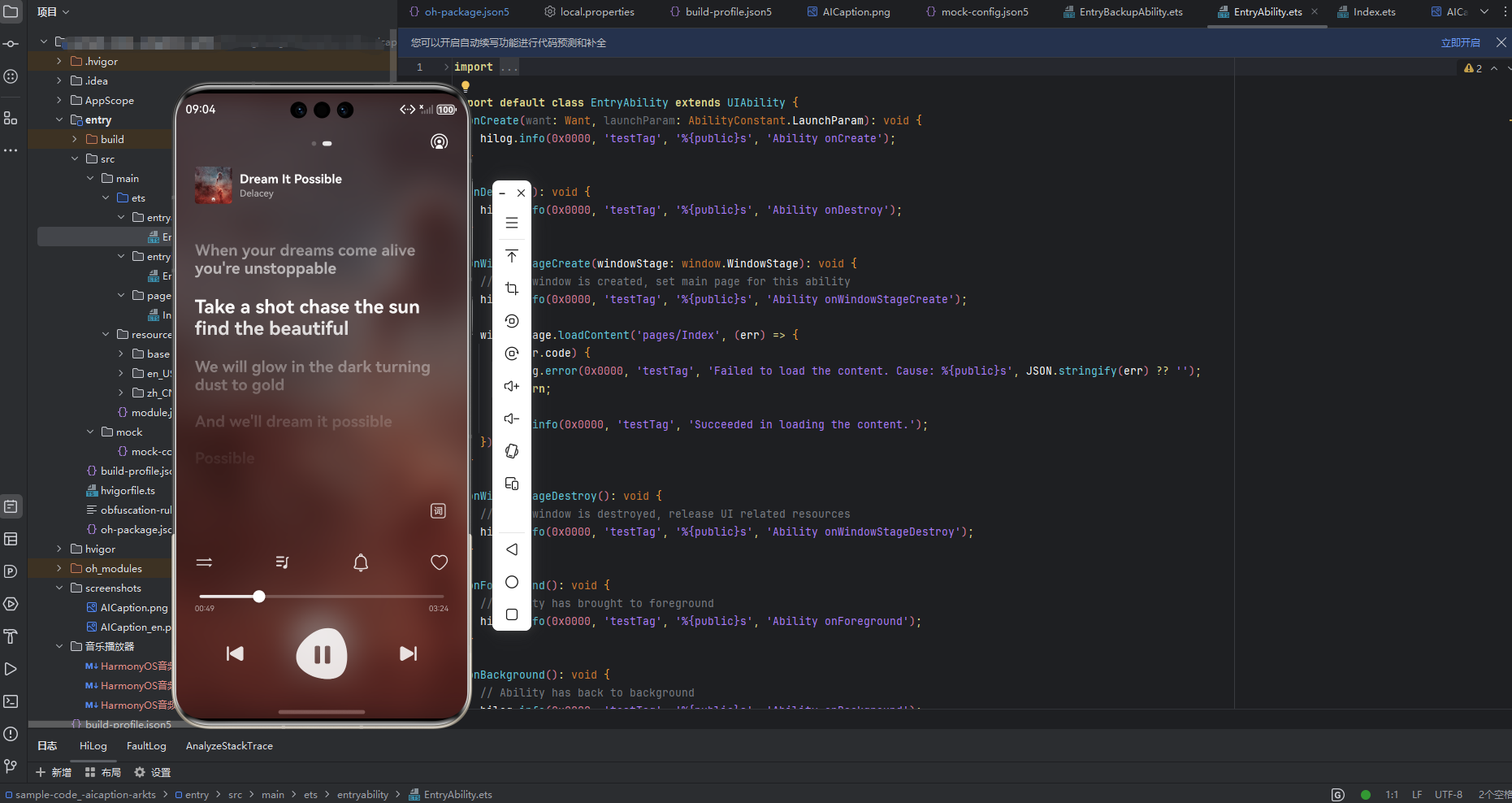Collapse the screenshots folder
This screenshot has height=803, width=1512.
point(59,588)
